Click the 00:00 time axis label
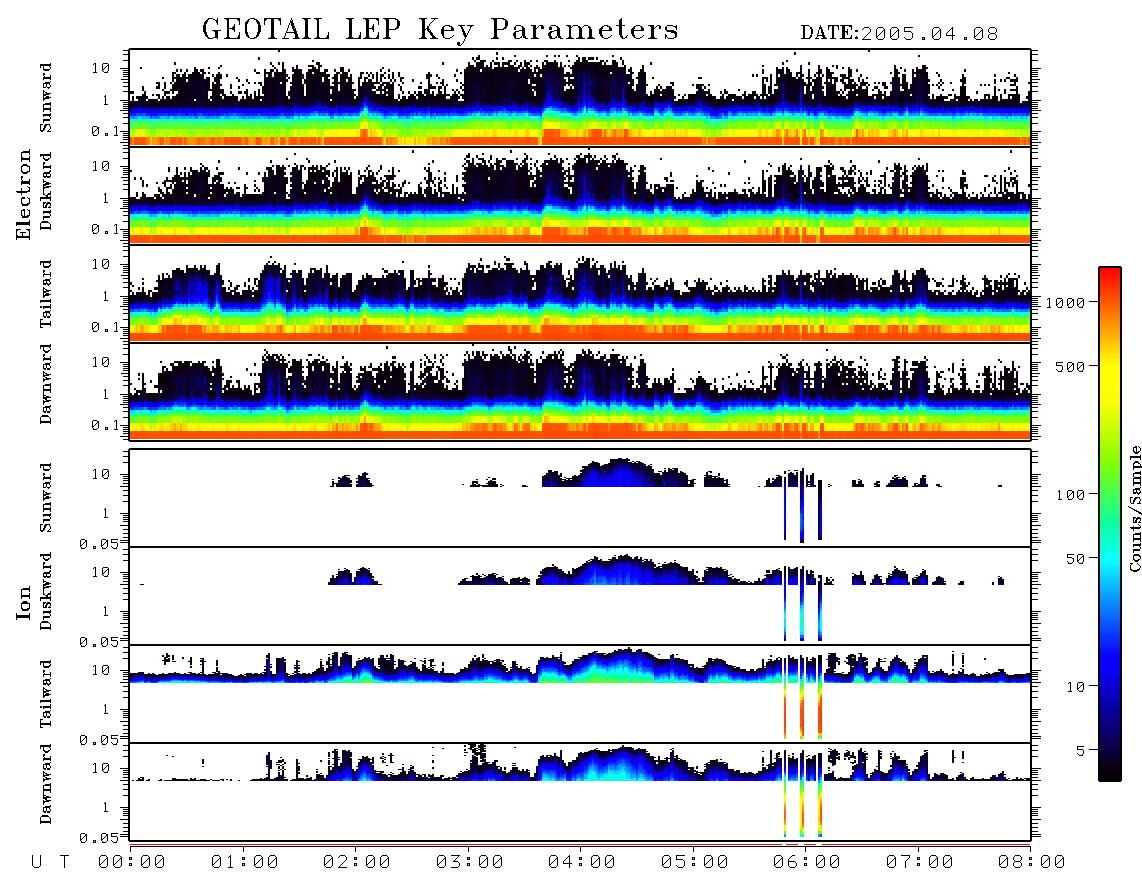1142x880 pixels. pos(132,862)
